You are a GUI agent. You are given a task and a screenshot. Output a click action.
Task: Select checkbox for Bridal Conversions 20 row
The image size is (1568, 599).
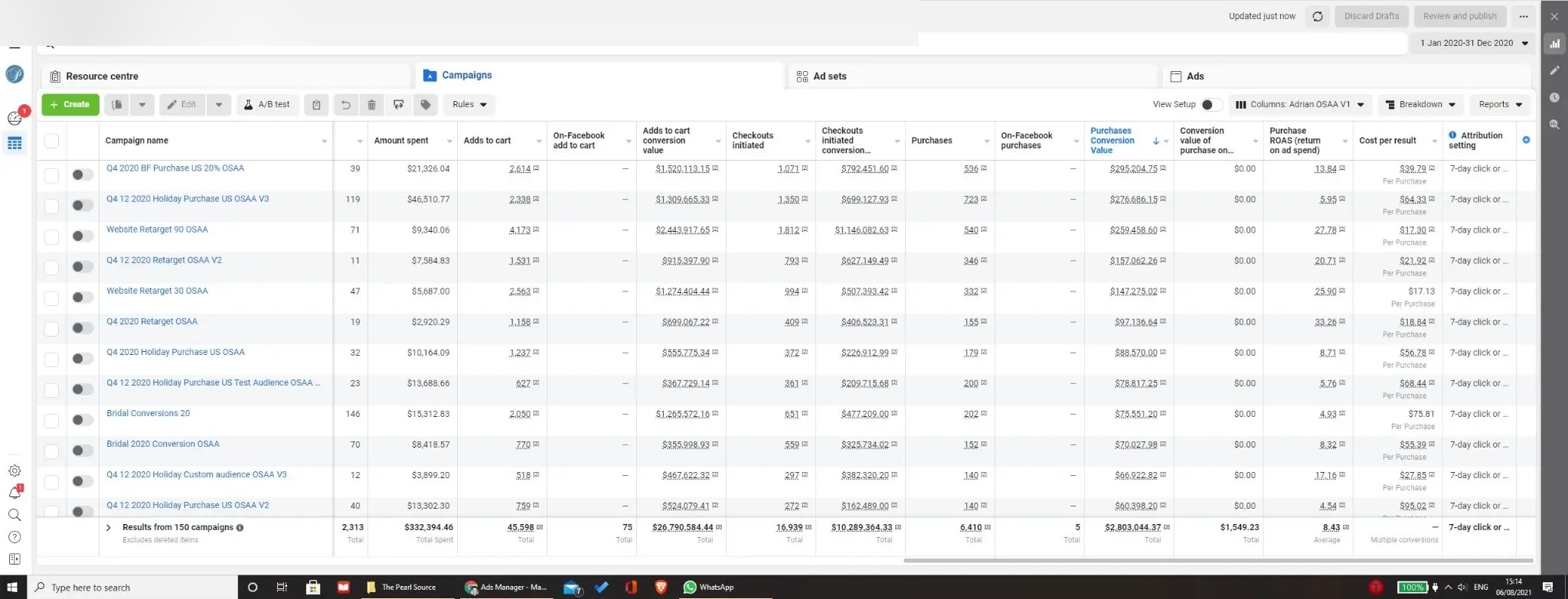51,420
